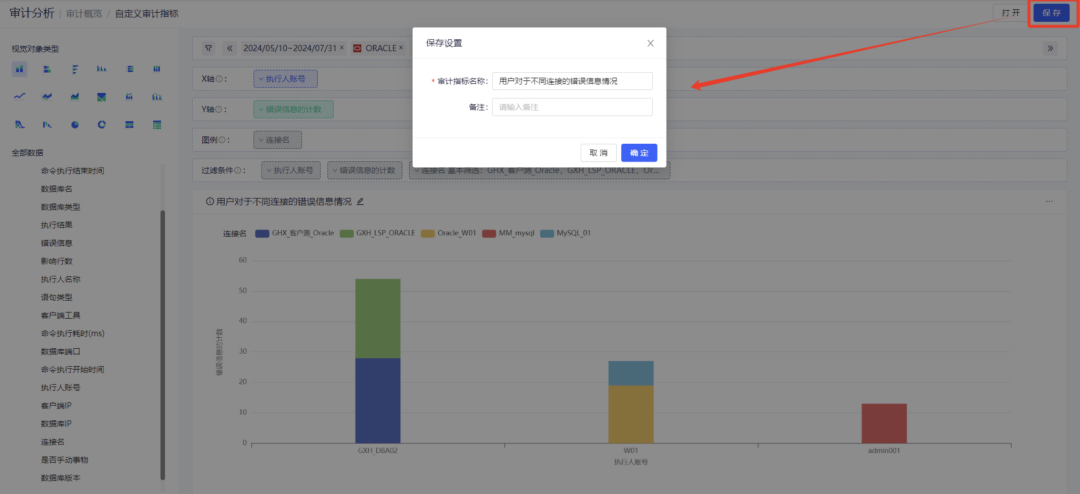The height and width of the screenshot is (494, 1080).
Task: Click the admin001 red bar
Action: (884, 423)
